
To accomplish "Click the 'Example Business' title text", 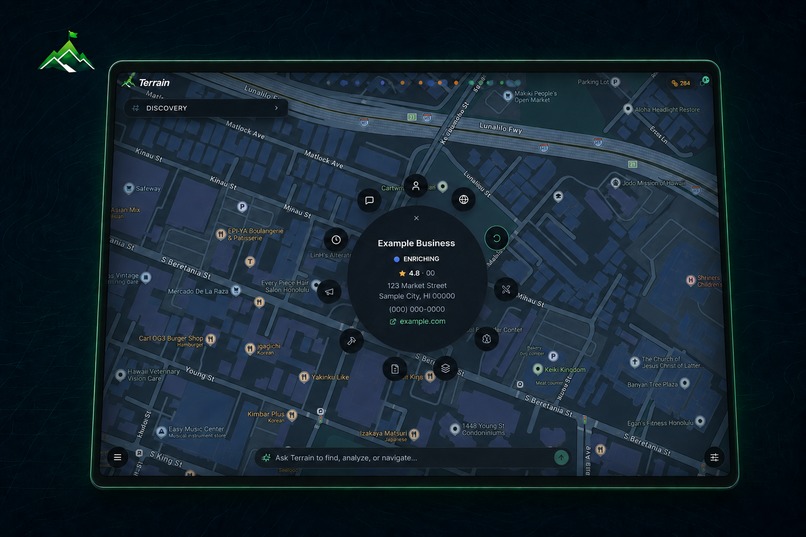I will point(416,243).
